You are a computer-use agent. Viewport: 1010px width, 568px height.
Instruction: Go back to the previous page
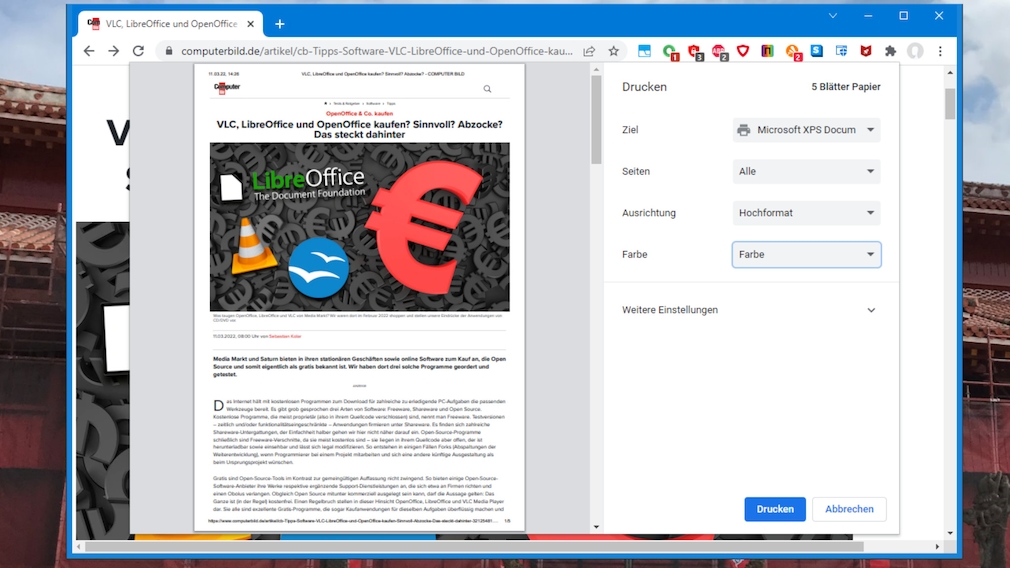pos(89,51)
